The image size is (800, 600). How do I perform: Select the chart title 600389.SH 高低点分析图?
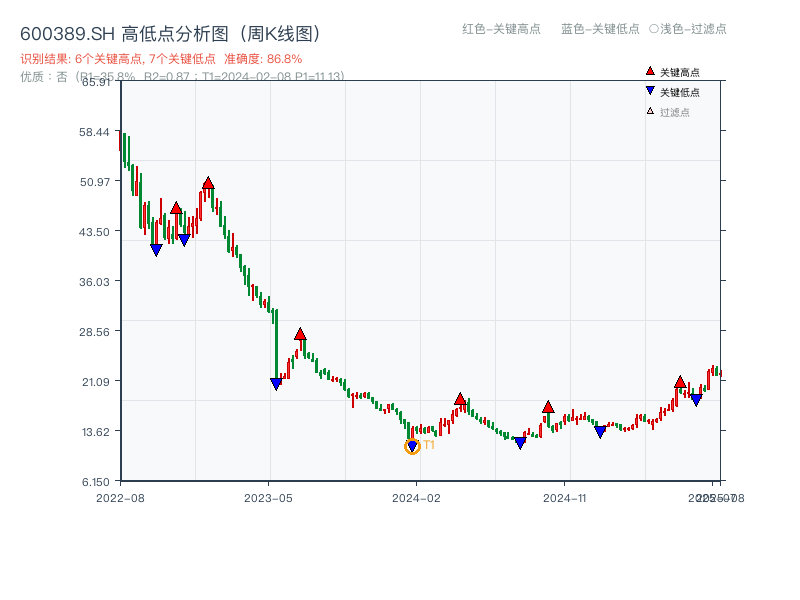[170, 32]
